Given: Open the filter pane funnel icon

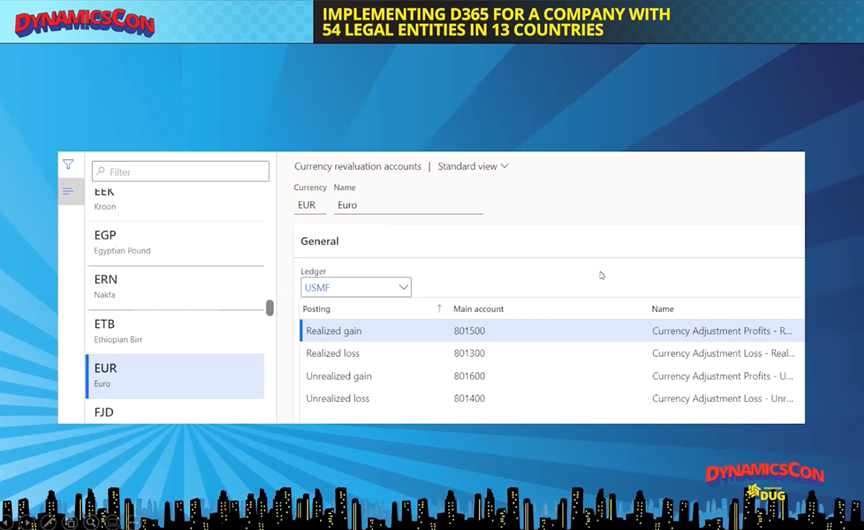Looking at the screenshot, I should coord(68,165).
